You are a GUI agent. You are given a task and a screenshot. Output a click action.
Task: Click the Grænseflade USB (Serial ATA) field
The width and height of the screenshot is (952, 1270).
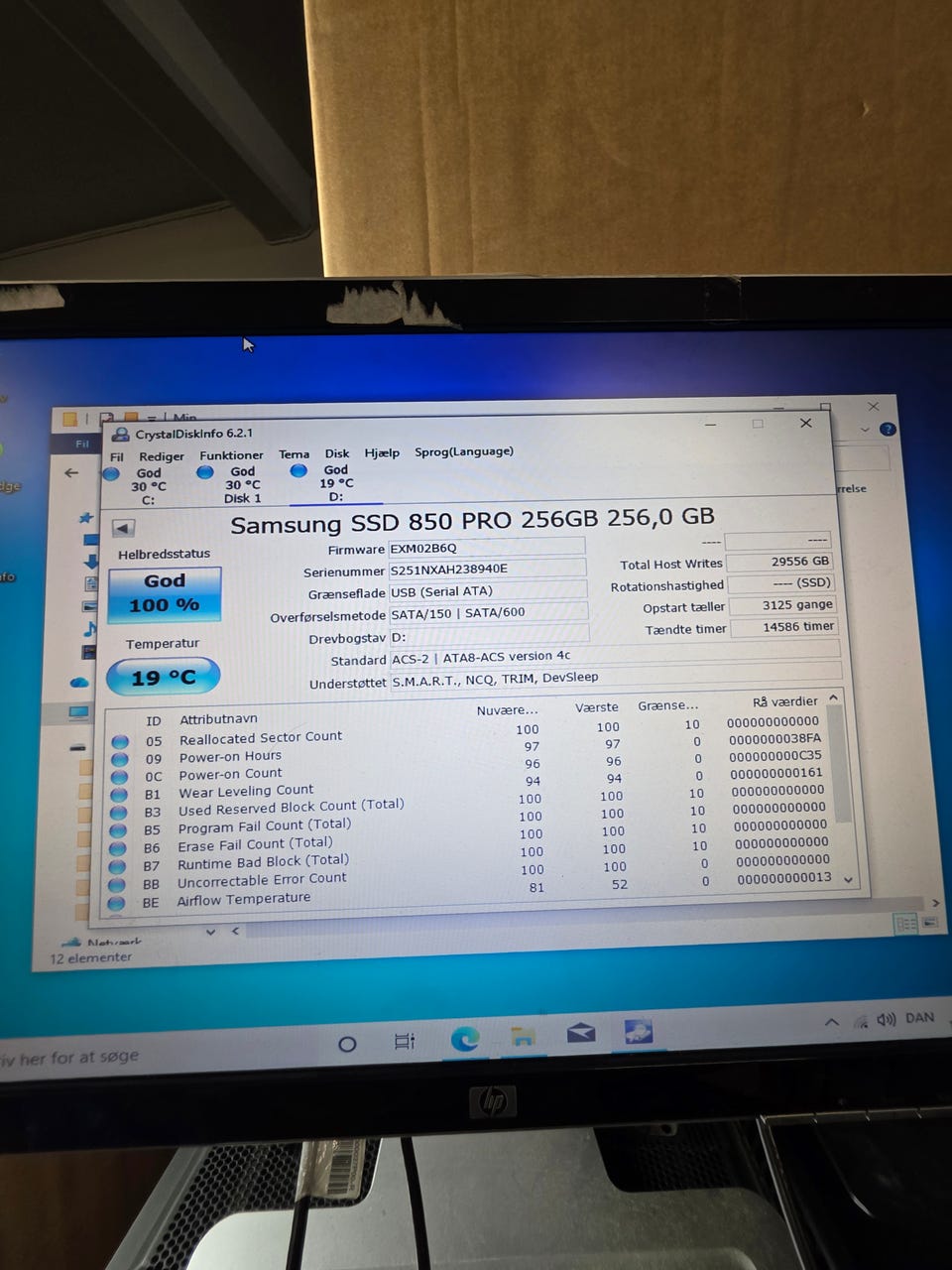point(489,590)
